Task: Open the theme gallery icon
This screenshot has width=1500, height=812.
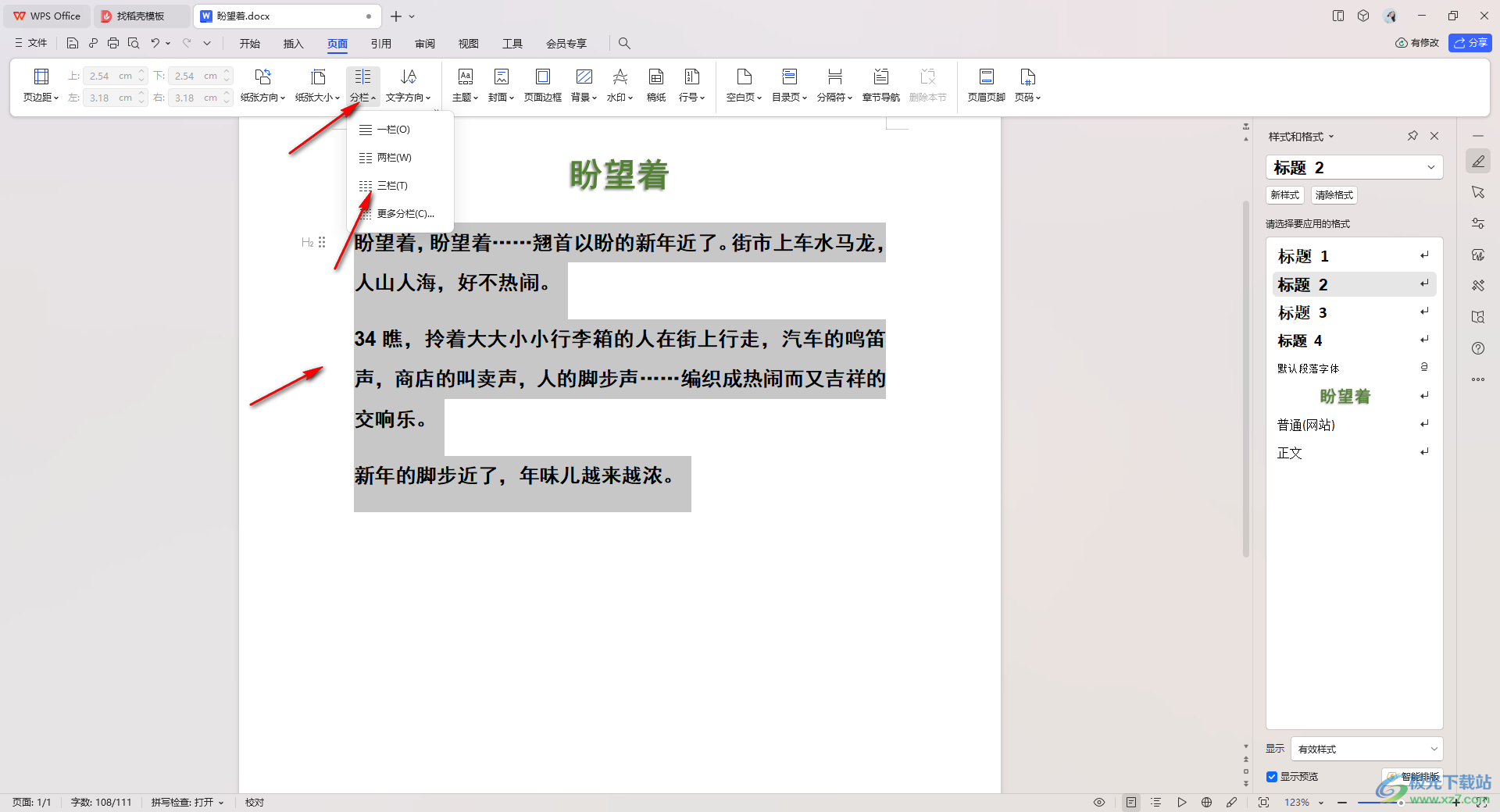Action: (465, 77)
